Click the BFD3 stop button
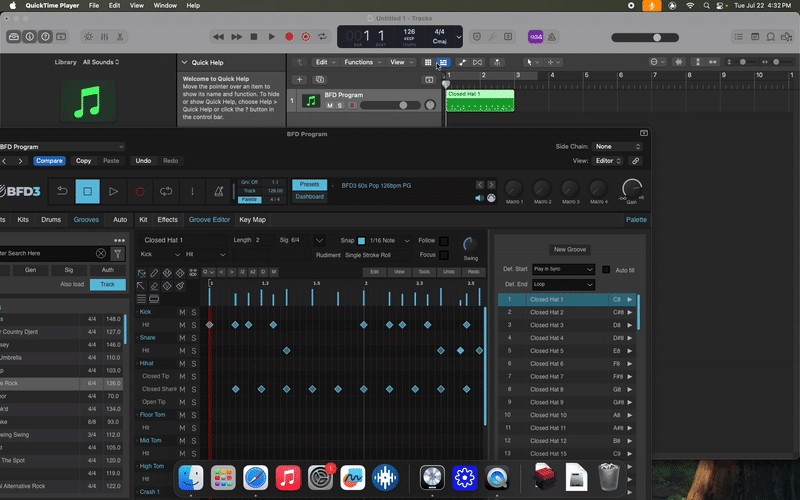 tap(88, 191)
